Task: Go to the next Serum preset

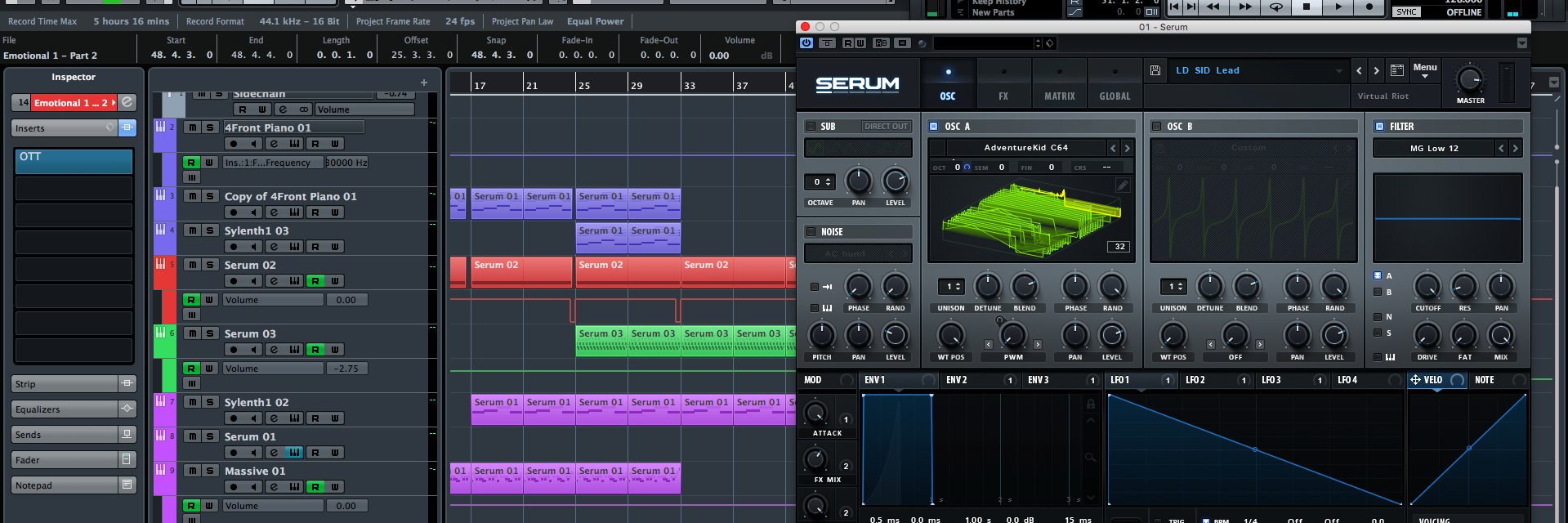Action: (x=1376, y=70)
